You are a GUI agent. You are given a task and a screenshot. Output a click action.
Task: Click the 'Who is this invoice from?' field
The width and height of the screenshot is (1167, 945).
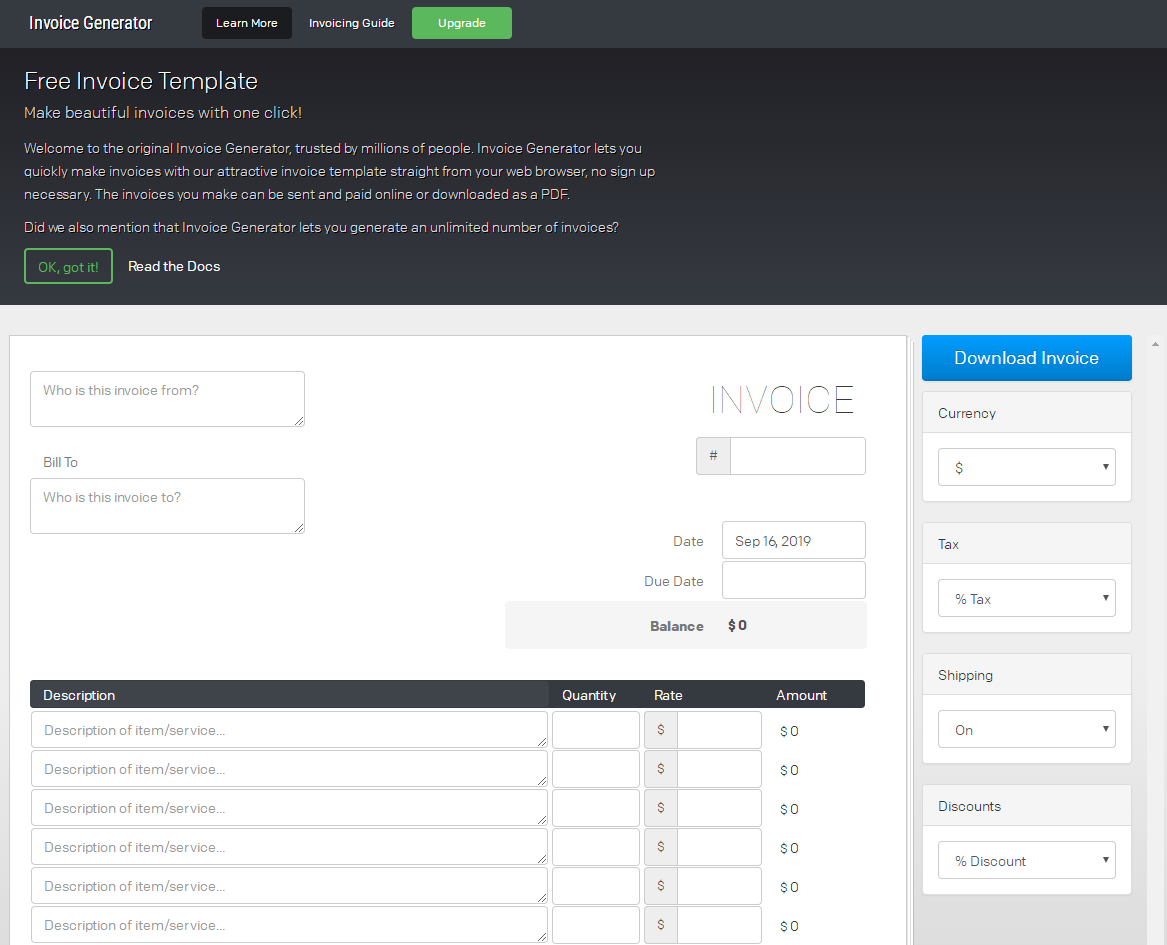(167, 399)
